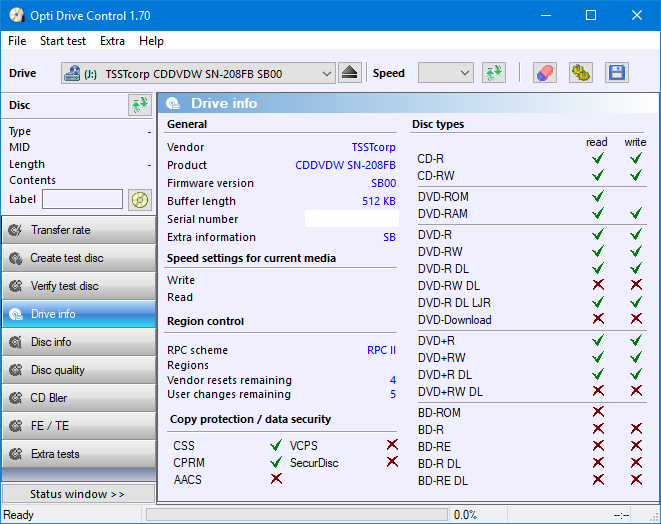This screenshot has width=661, height=524.
Task: Select Verify test disc
Action: click(79, 286)
